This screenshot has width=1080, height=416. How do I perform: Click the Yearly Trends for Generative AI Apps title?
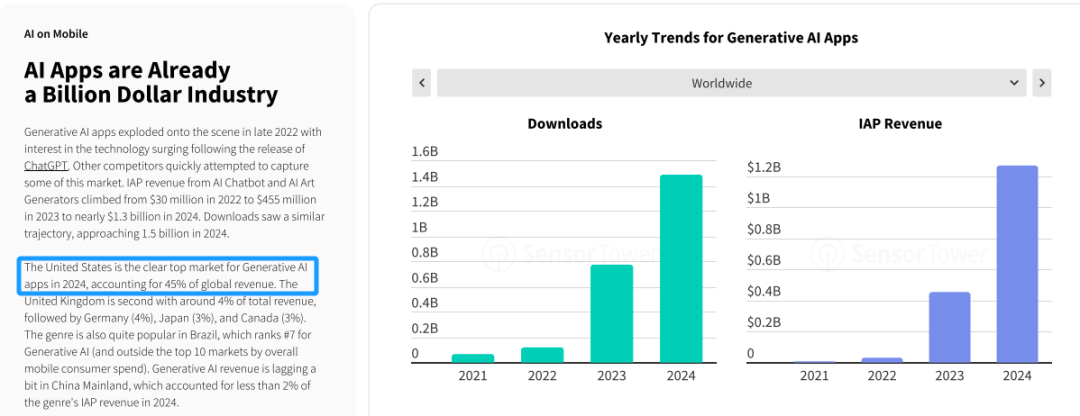[x=730, y=38]
